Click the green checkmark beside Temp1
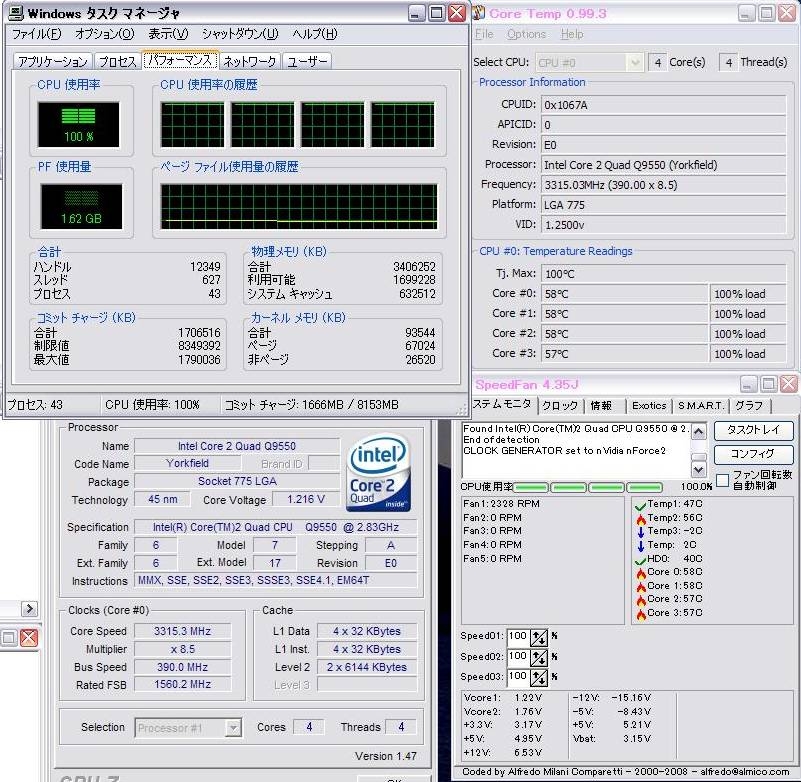This screenshot has height=782, width=801. (639, 504)
